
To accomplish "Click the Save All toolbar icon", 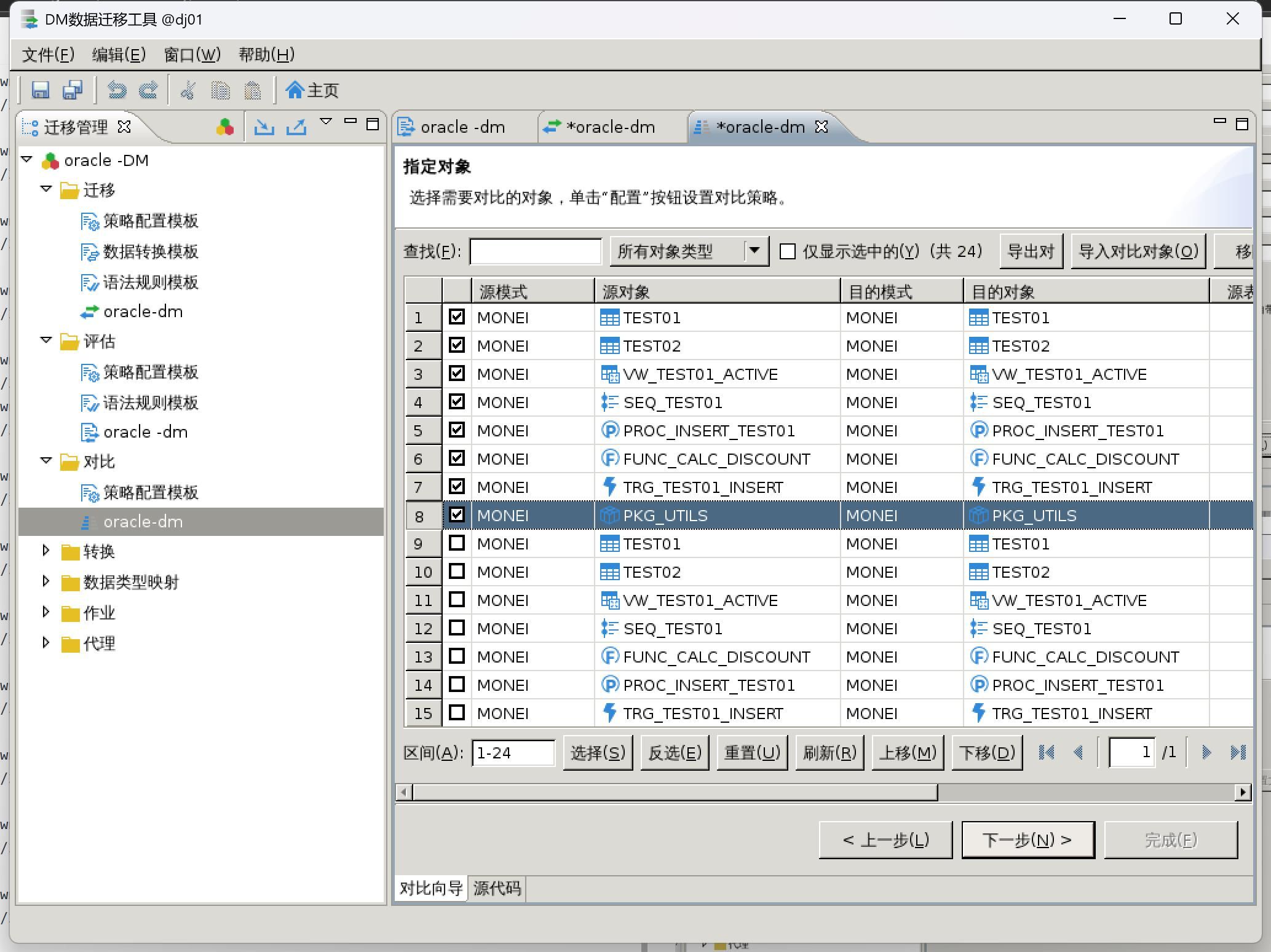I will [73, 90].
